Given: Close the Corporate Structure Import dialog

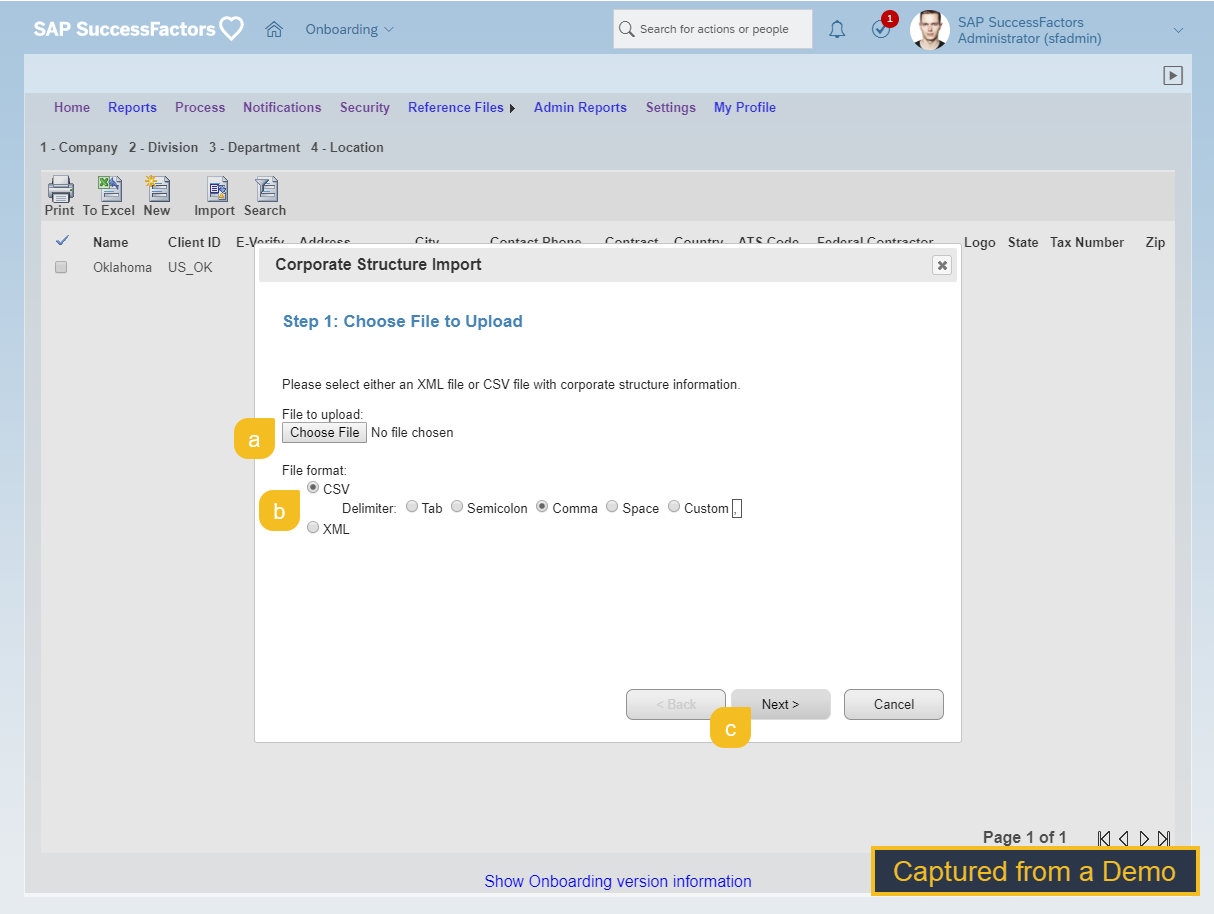Looking at the screenshot, I should pyautogui.click(x=941, y=265).
